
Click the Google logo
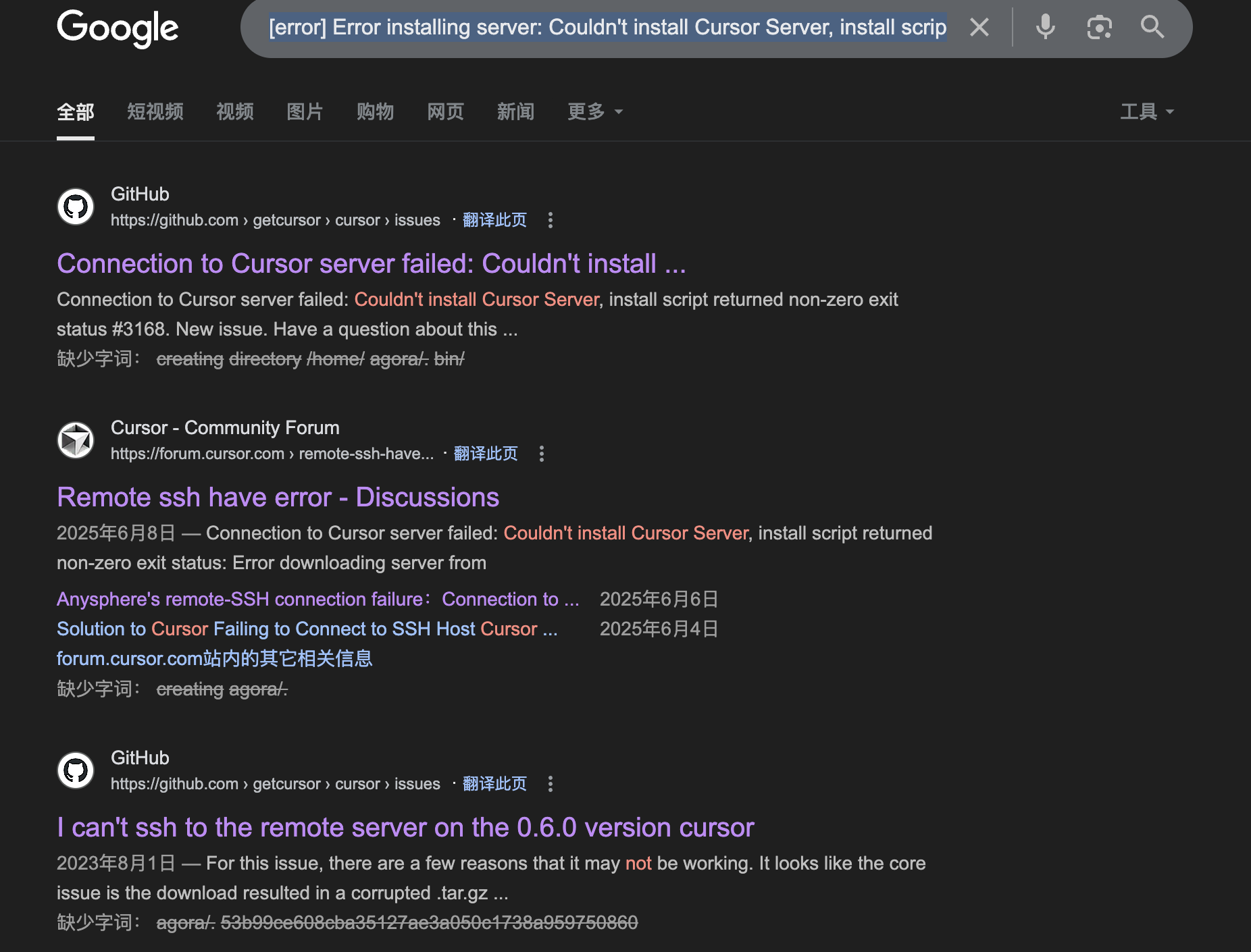(117, 28)
